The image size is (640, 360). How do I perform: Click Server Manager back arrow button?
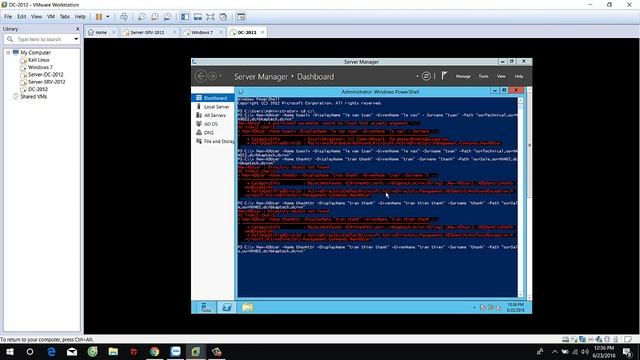pyautogui.click(x=200, y=76)
